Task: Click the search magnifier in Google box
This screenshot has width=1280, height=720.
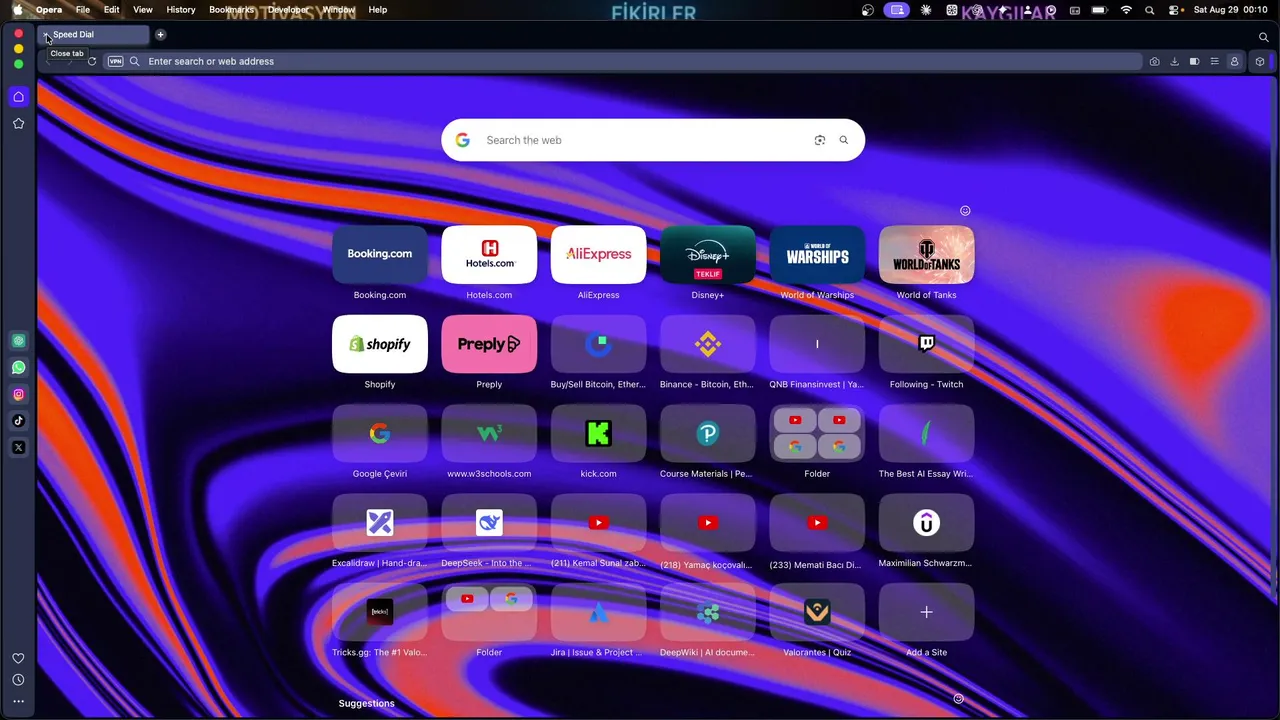Action: pyautogui.click(x=844, y=140)
